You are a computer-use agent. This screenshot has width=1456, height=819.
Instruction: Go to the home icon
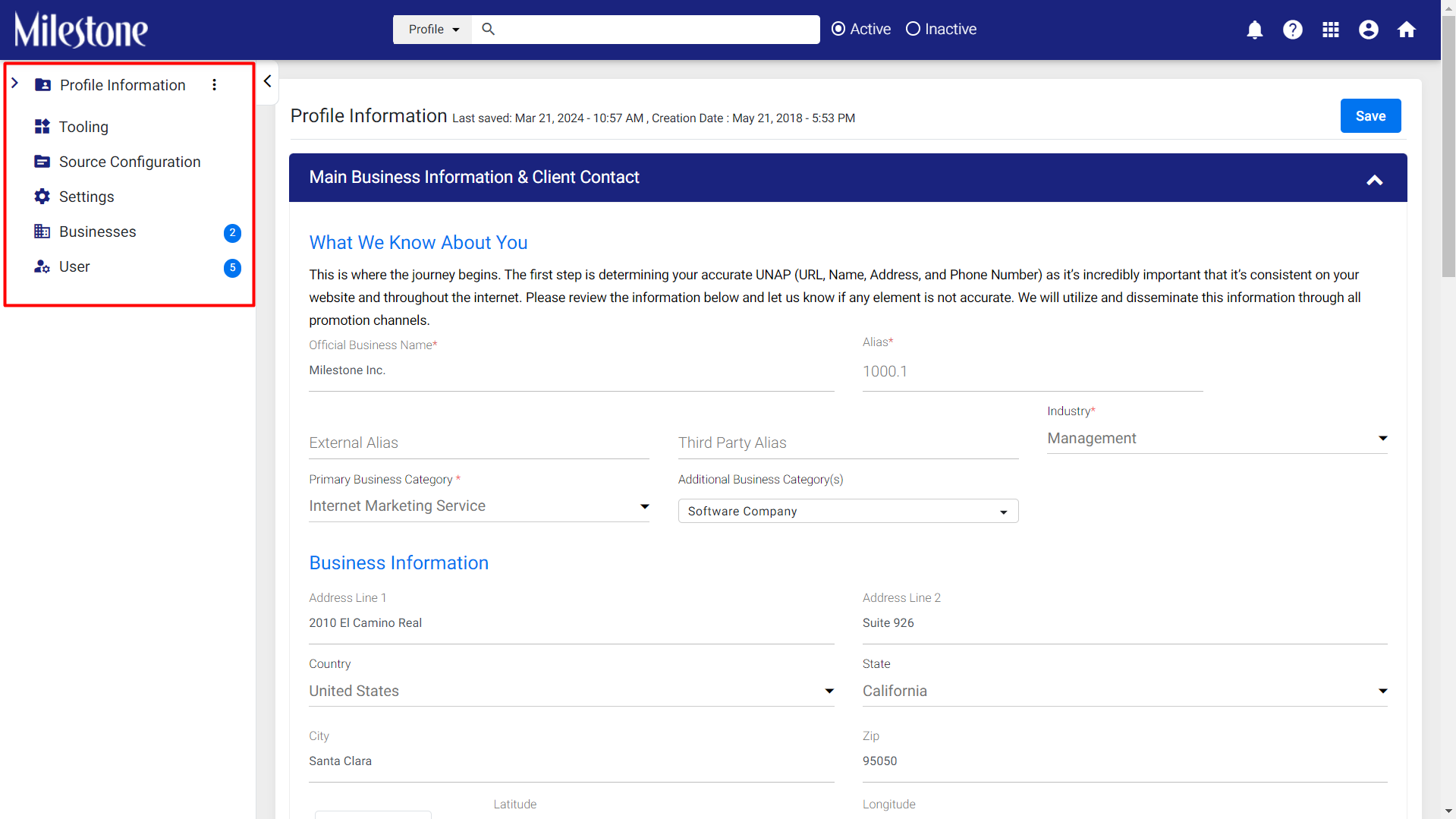(1407, 30)
